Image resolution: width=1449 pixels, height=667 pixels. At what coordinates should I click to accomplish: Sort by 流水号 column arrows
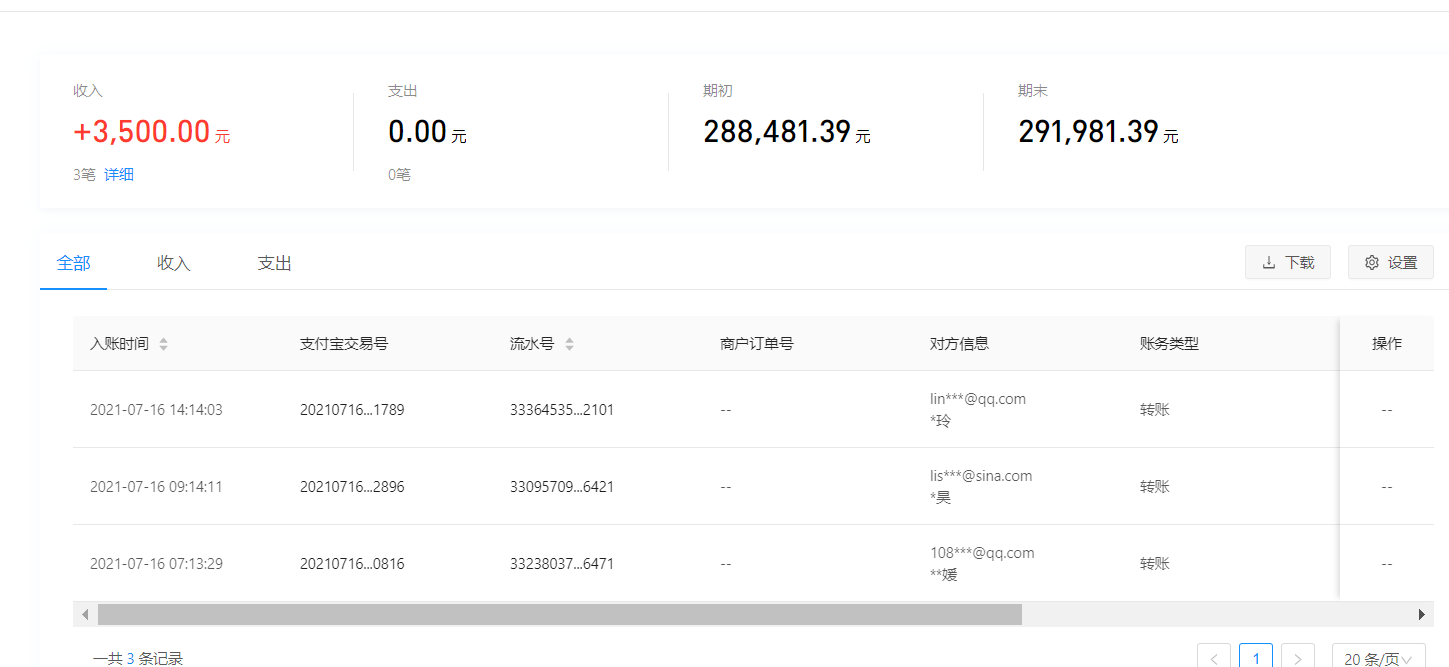coord(569,344)
